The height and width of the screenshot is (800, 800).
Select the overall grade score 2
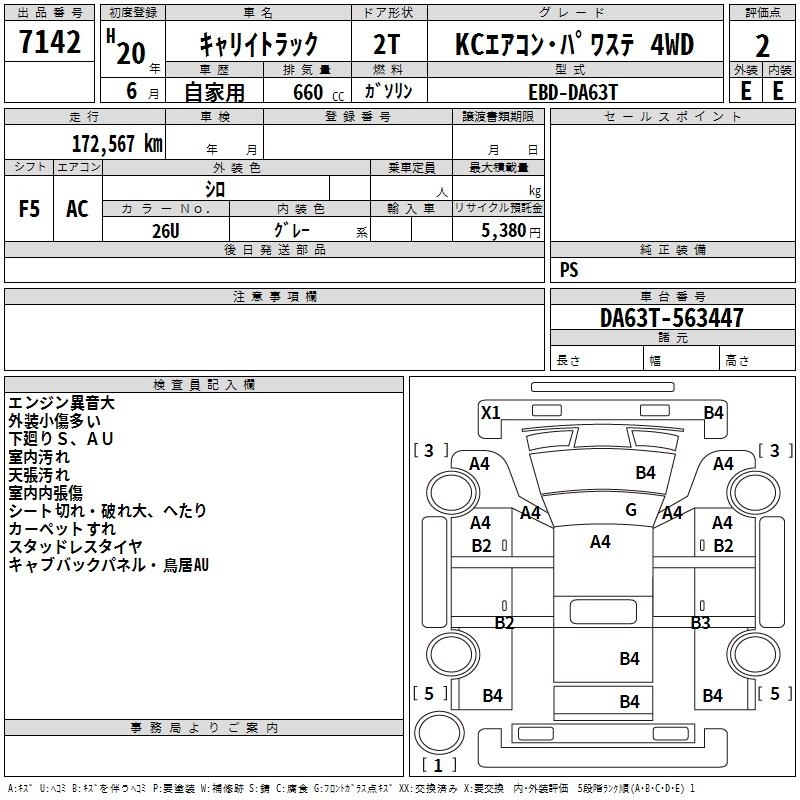tap(762, 45)
